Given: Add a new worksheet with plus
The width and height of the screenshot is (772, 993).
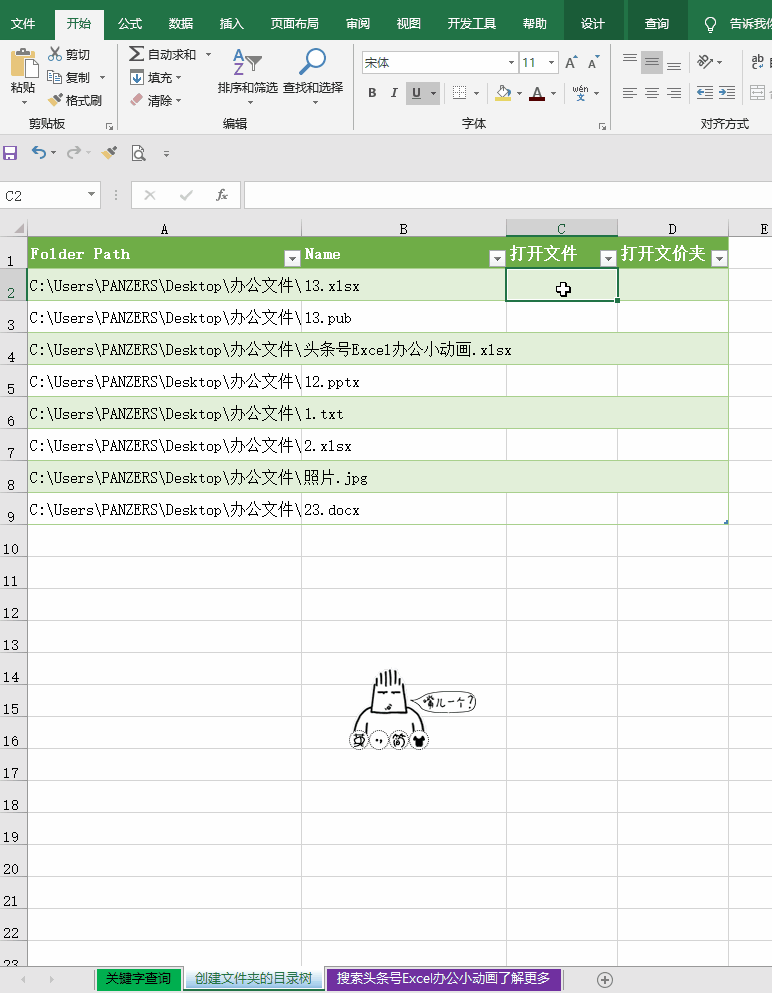Looking at the screenshot, I should click(605, 980).
